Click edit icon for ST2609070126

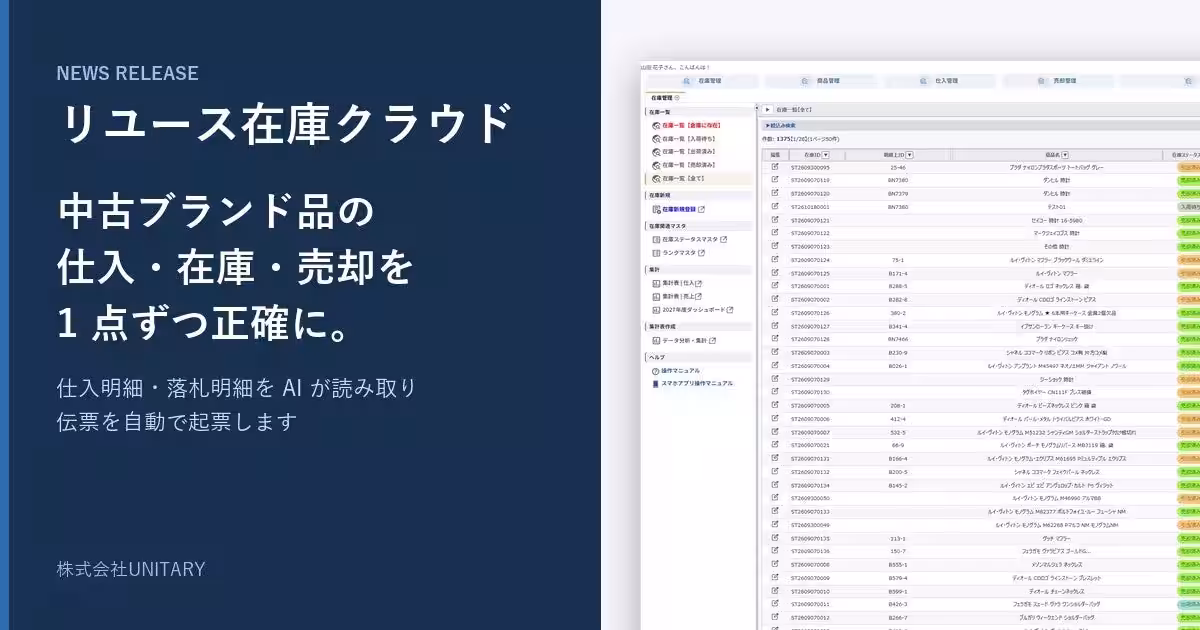(774, 312)
